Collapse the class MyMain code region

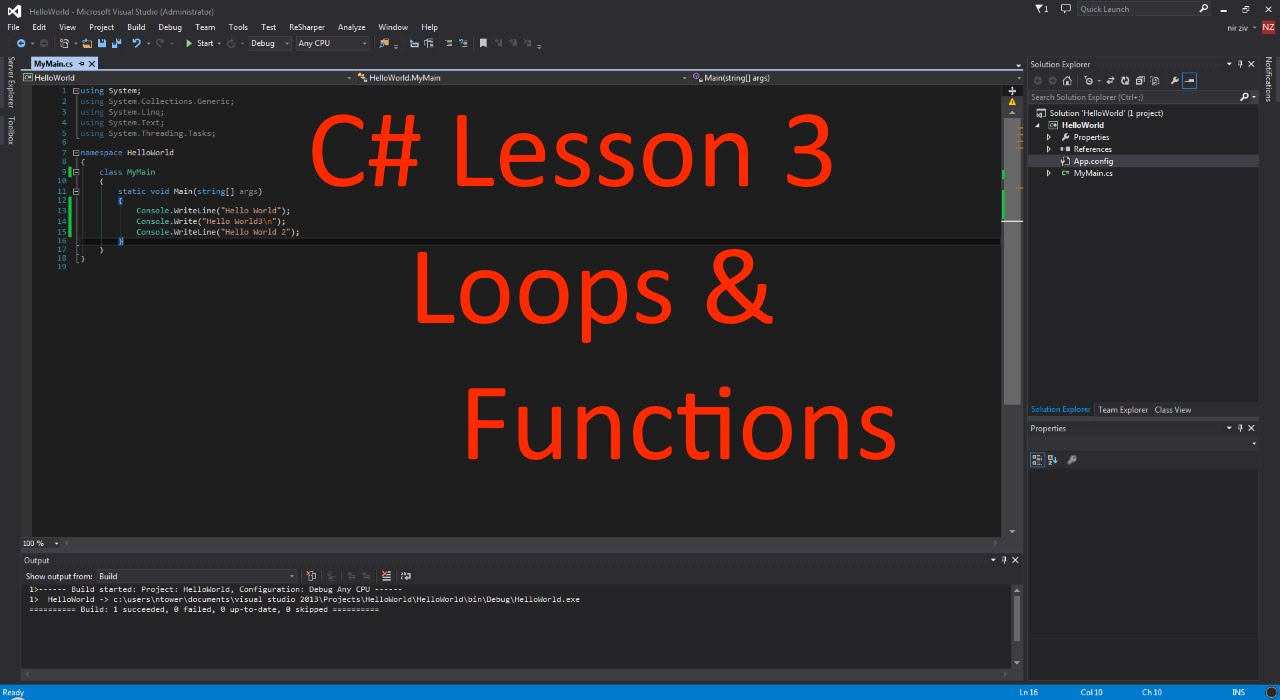(76, 172)
